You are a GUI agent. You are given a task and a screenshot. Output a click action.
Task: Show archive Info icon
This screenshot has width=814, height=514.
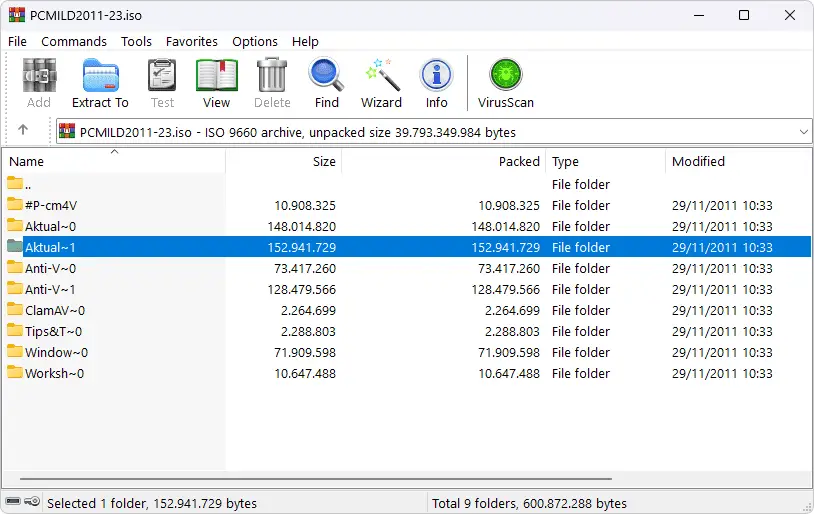[436, 75]
